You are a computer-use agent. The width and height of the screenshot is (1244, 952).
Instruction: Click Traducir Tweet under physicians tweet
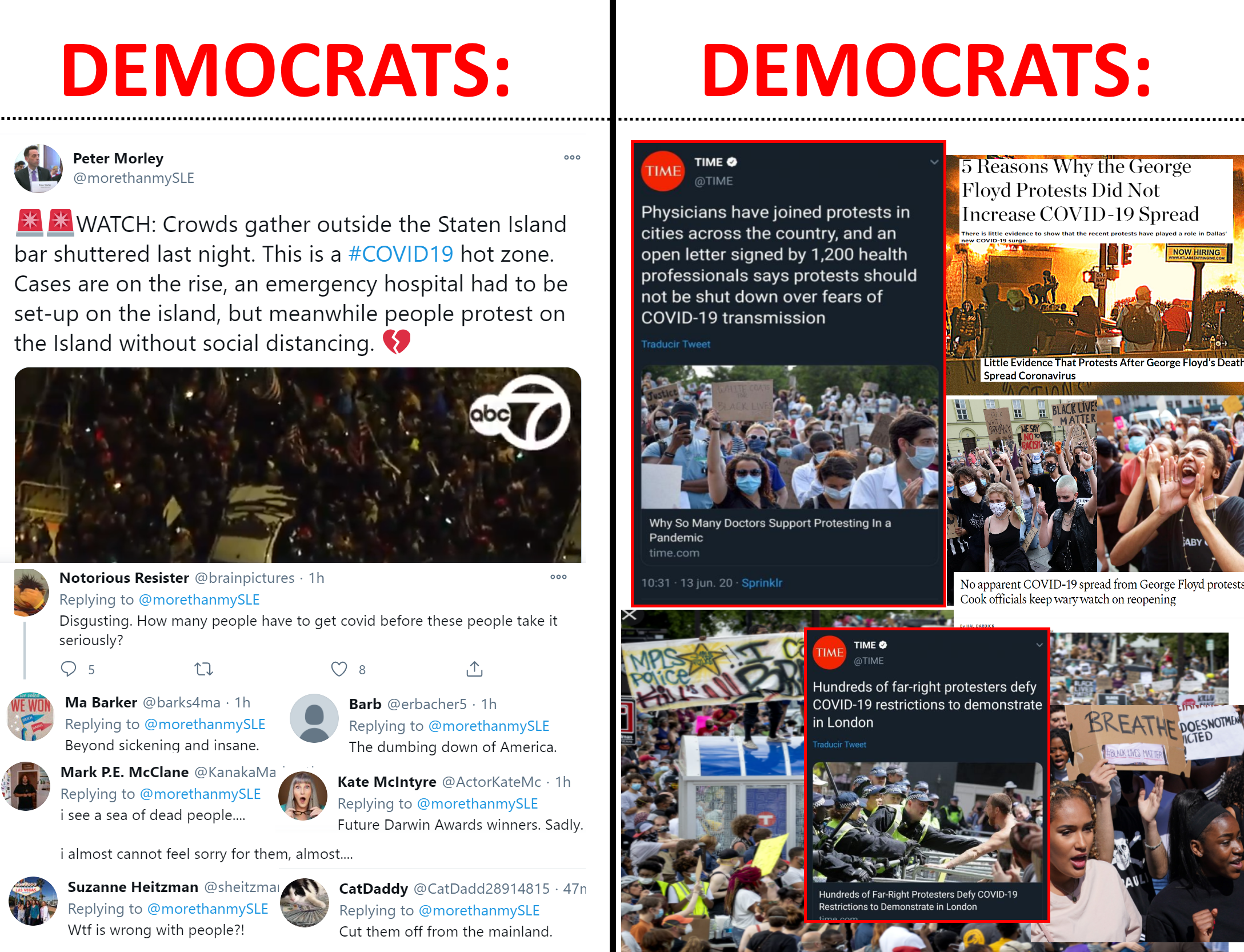(675, 344)
